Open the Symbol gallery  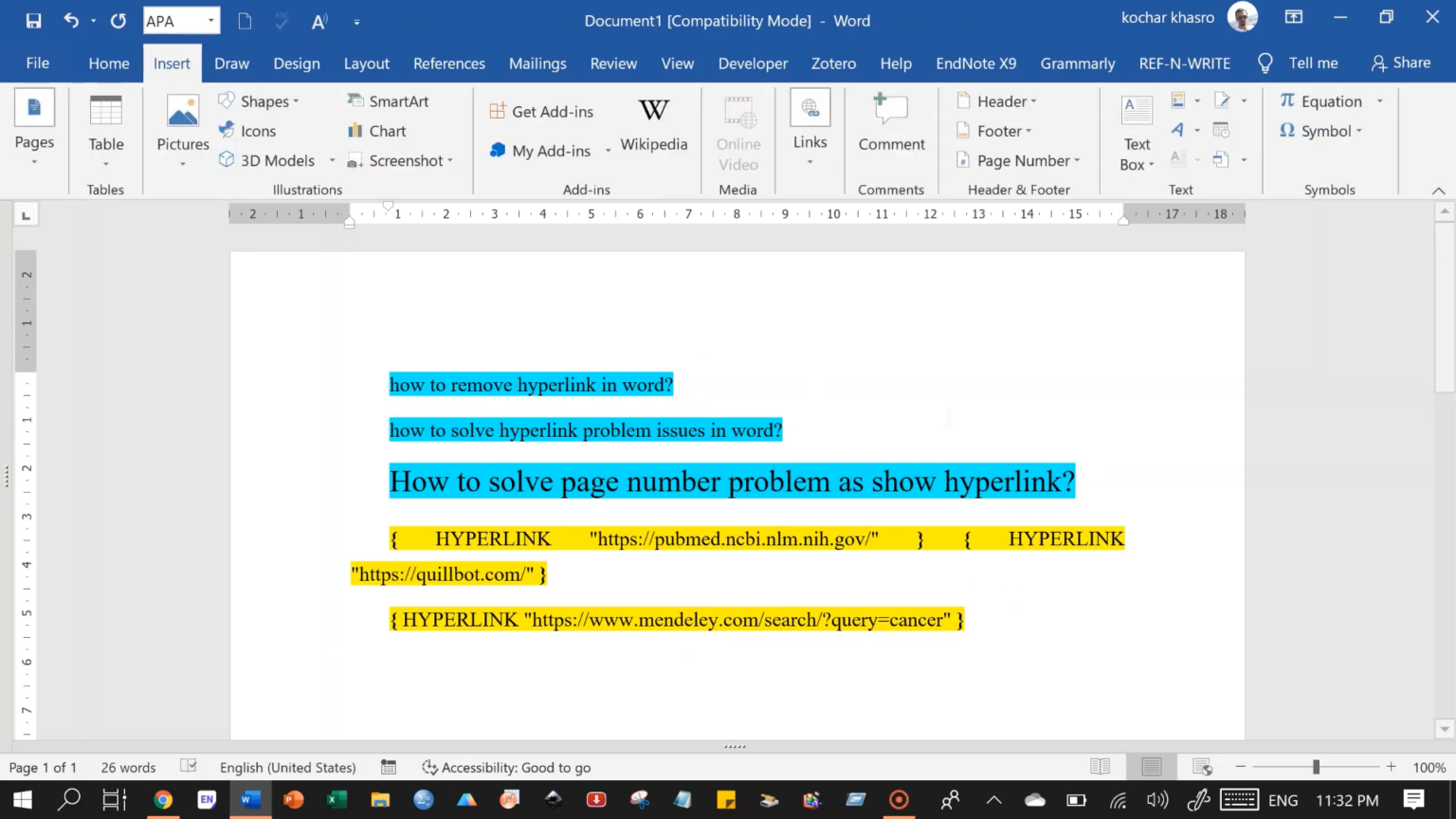point(1324,131)
